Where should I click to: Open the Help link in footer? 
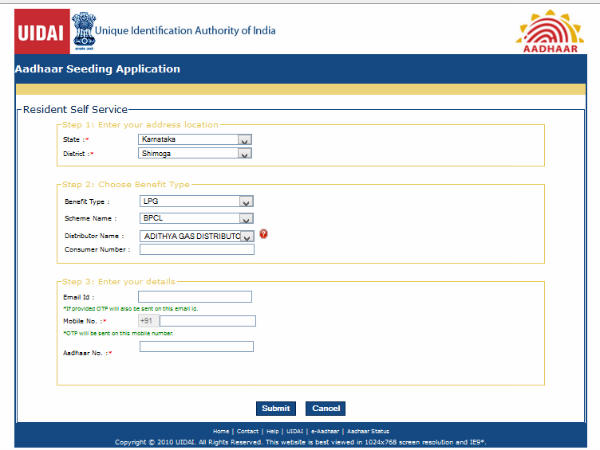[x=273, y=430]
